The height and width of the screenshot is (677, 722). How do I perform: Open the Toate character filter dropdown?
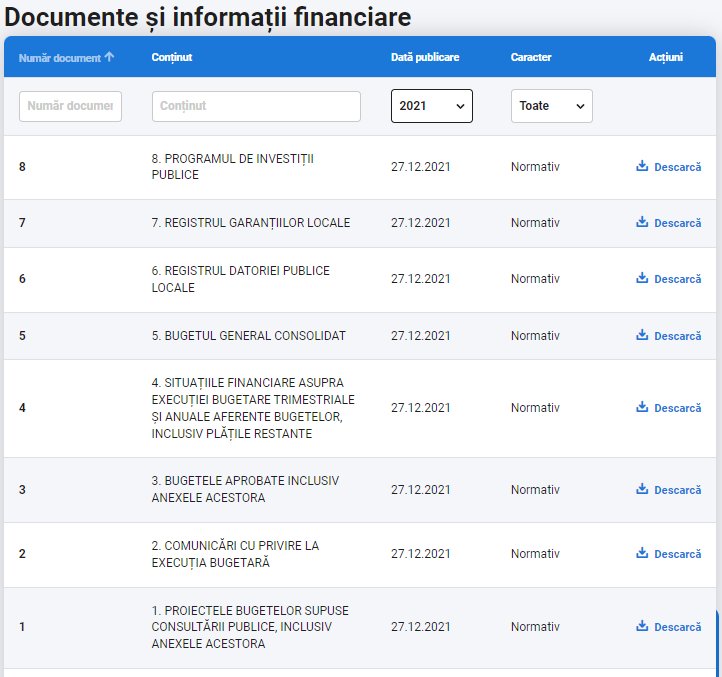tap(552, 106)
